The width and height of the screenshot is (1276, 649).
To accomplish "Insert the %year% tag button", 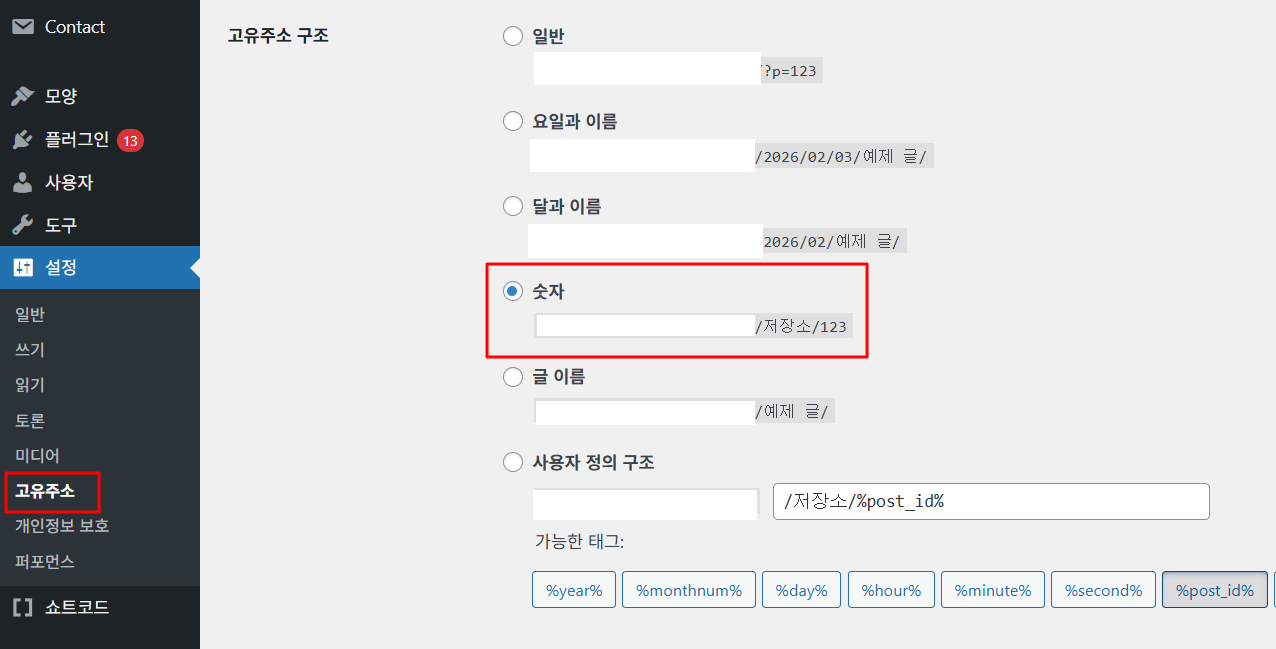I will pyautogui.click(x=574, y=590).
